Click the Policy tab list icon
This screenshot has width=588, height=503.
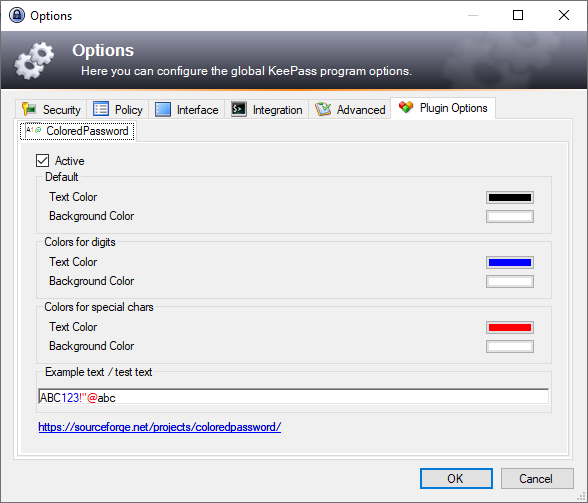pyautogui.click(x=101, y=109)
